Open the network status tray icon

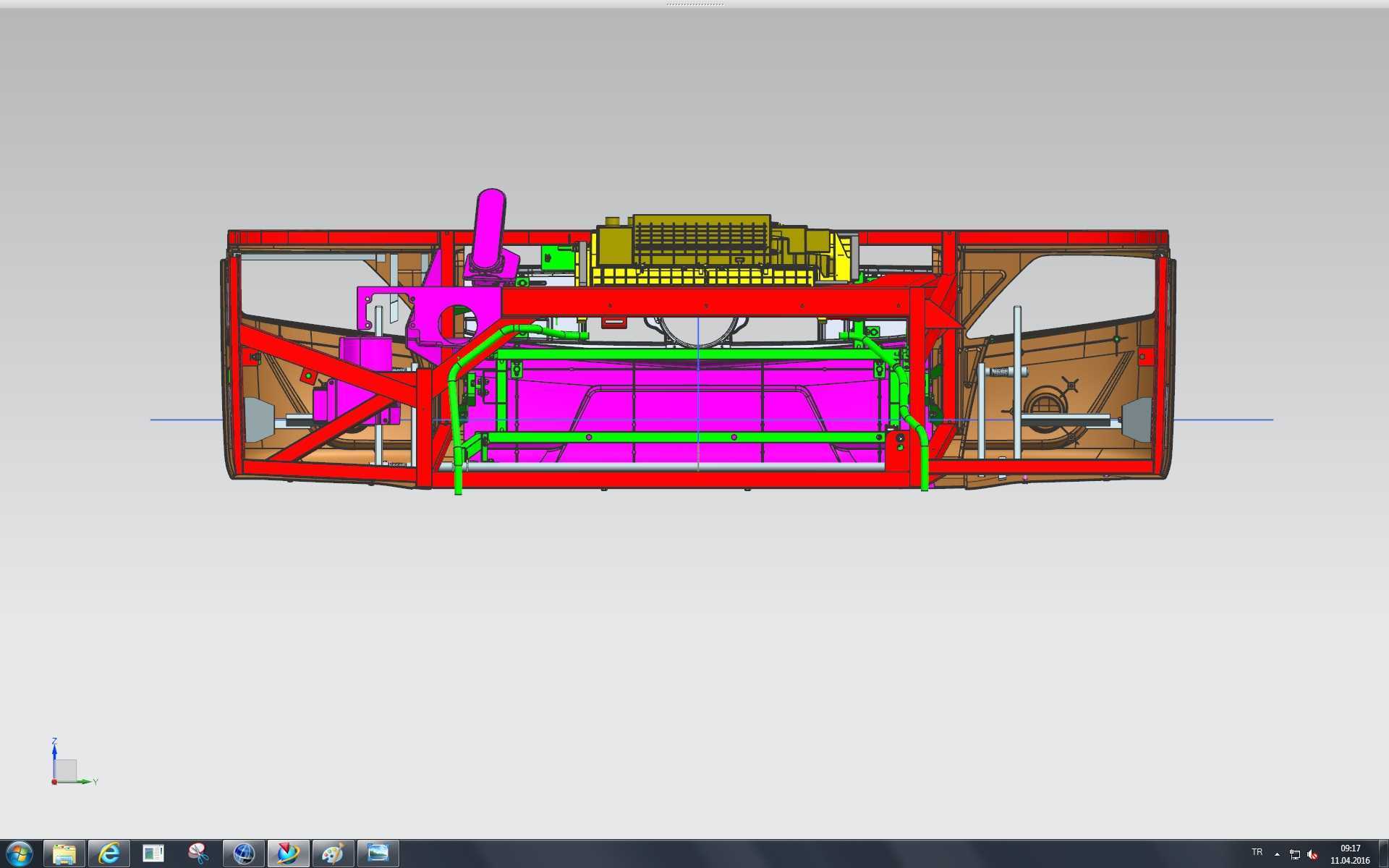coord(1295,855)
